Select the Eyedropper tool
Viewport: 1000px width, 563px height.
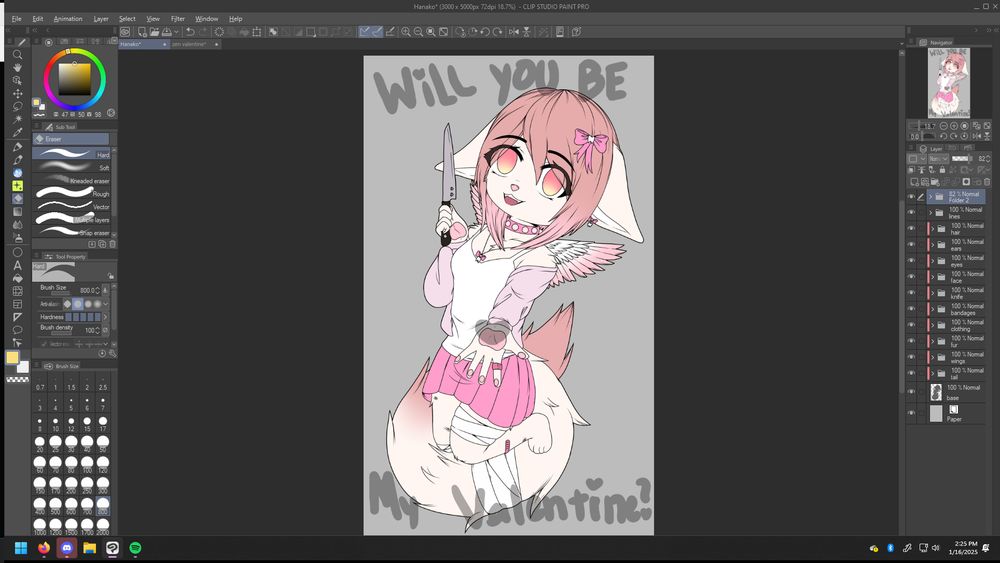pyautogui.click(x=17, y=133)
